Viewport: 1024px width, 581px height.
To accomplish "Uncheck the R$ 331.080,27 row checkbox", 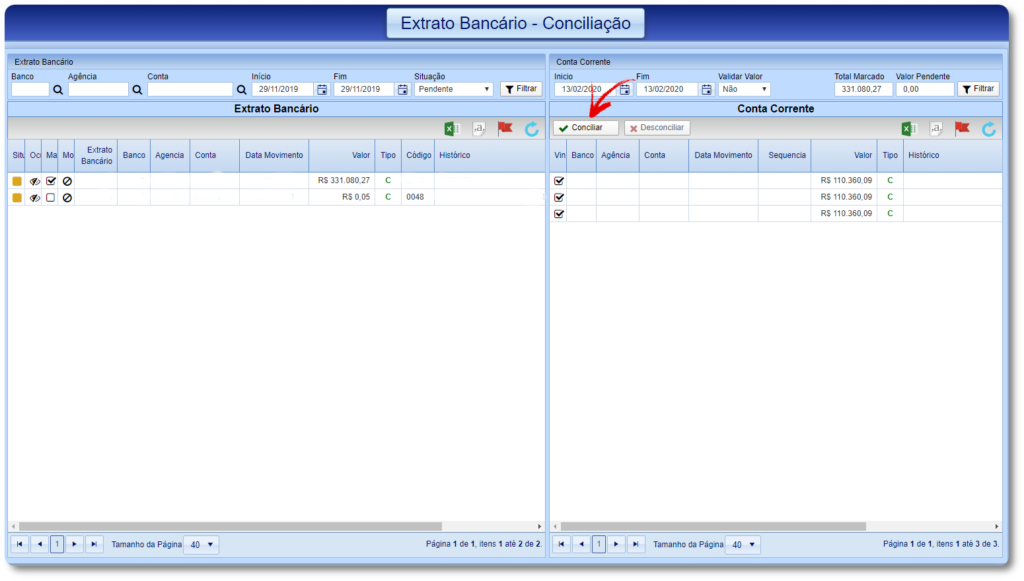I will tap(51, 181).
